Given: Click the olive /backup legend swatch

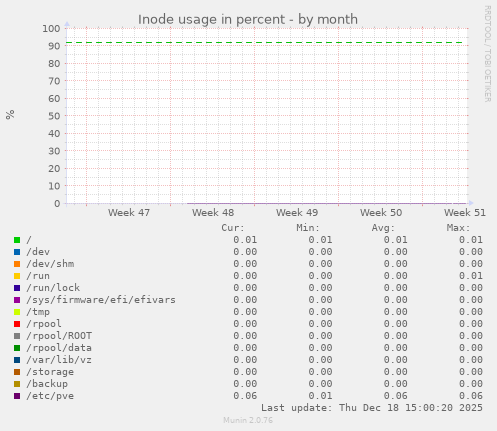Looking at the screenshot, I should (x=17, y=384).
